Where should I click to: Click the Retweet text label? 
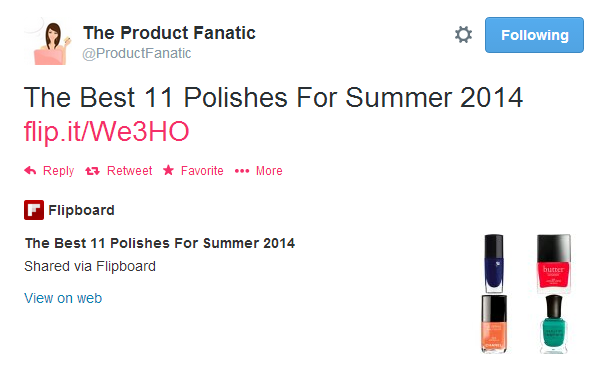(129, 171)
